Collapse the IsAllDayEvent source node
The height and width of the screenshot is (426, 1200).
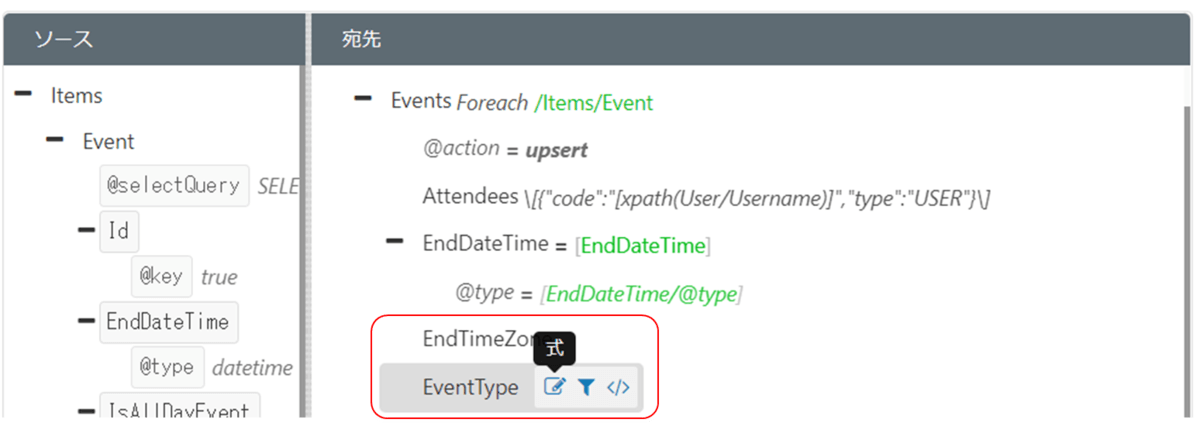tap(87, 411)
